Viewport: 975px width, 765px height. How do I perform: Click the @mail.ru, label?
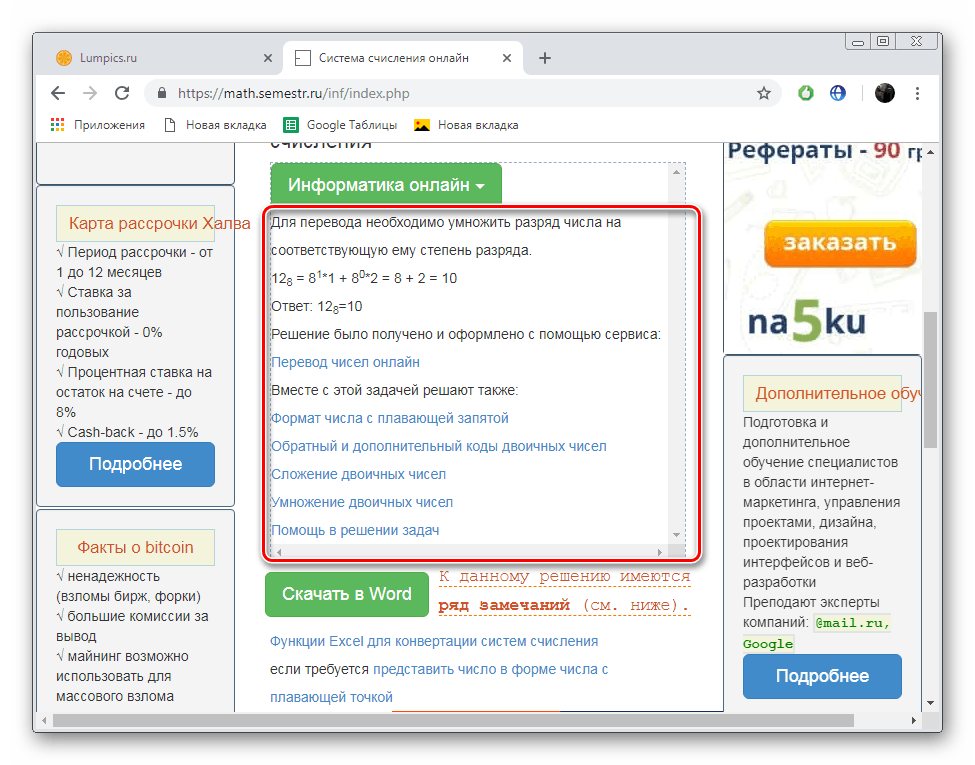(853, 623)
